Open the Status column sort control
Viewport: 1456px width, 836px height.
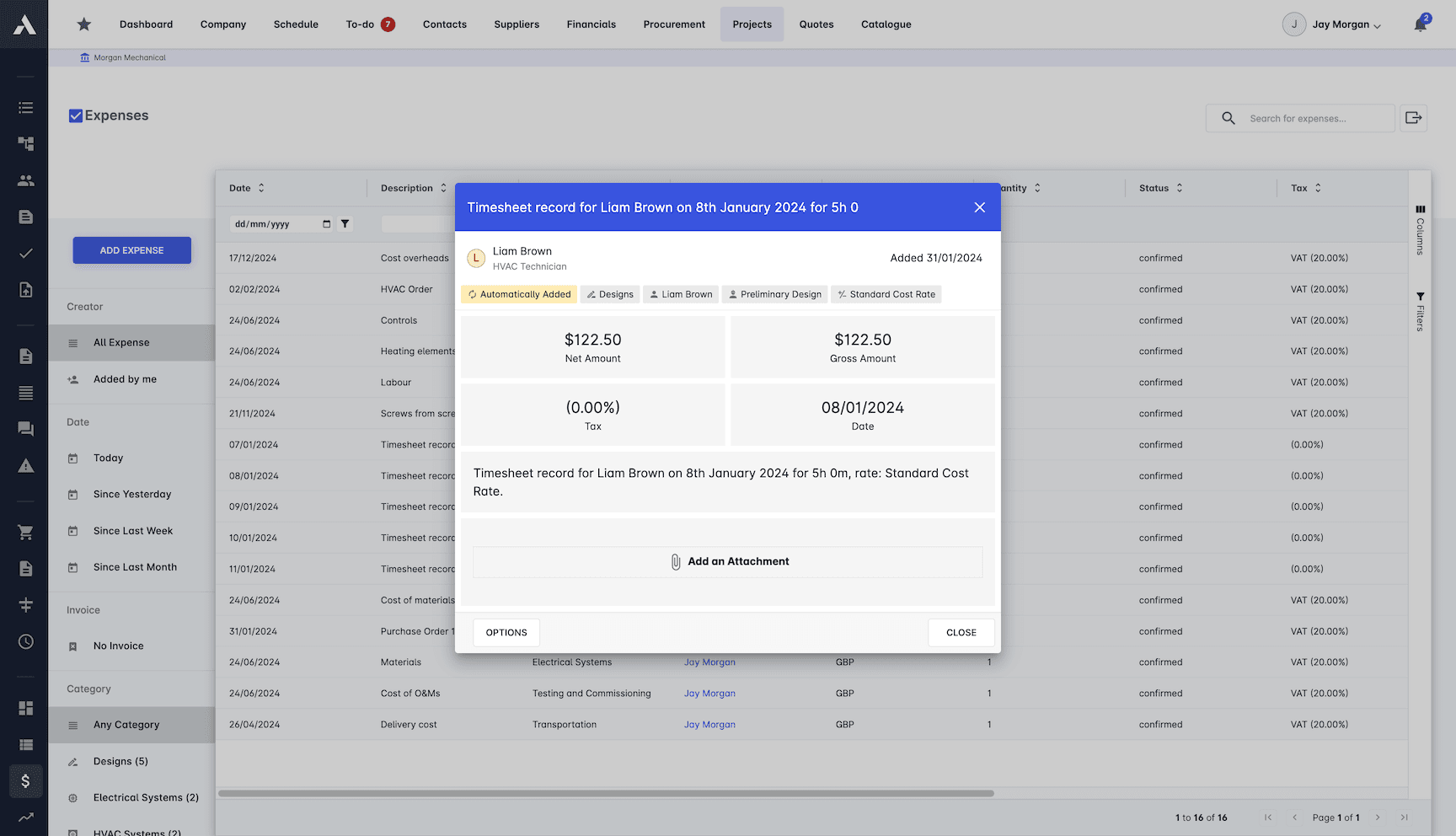[x=1179, y=188]
